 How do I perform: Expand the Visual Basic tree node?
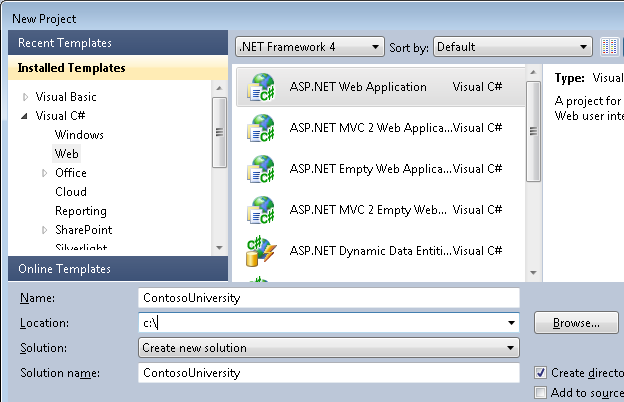[x=26, y=97]
